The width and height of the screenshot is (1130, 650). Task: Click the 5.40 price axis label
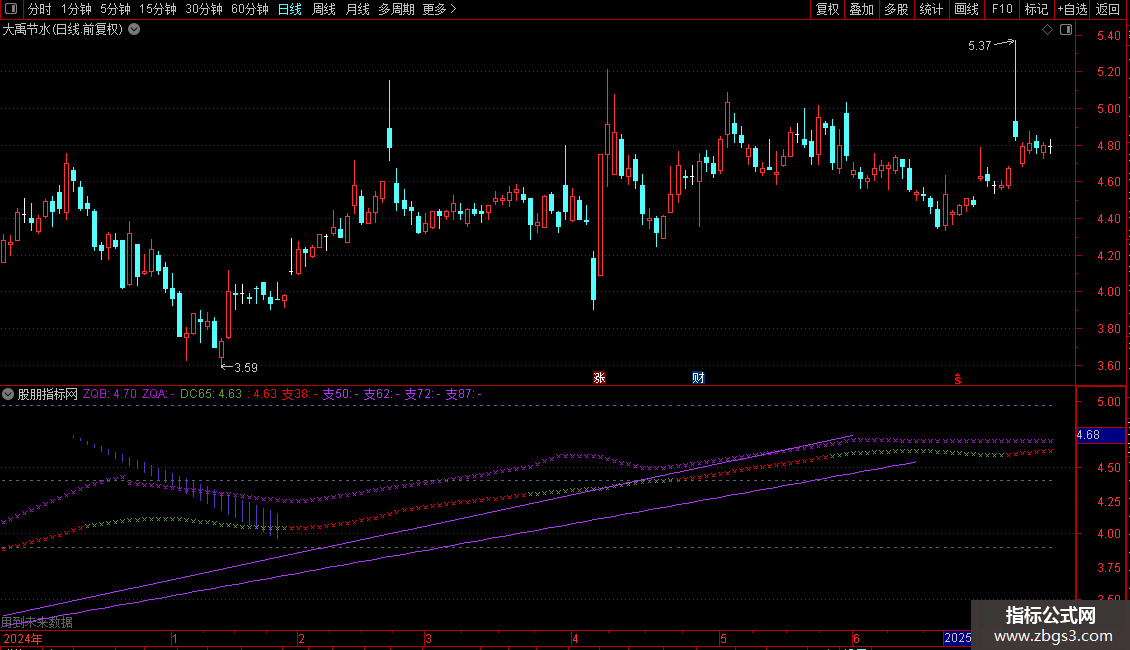1108,36
